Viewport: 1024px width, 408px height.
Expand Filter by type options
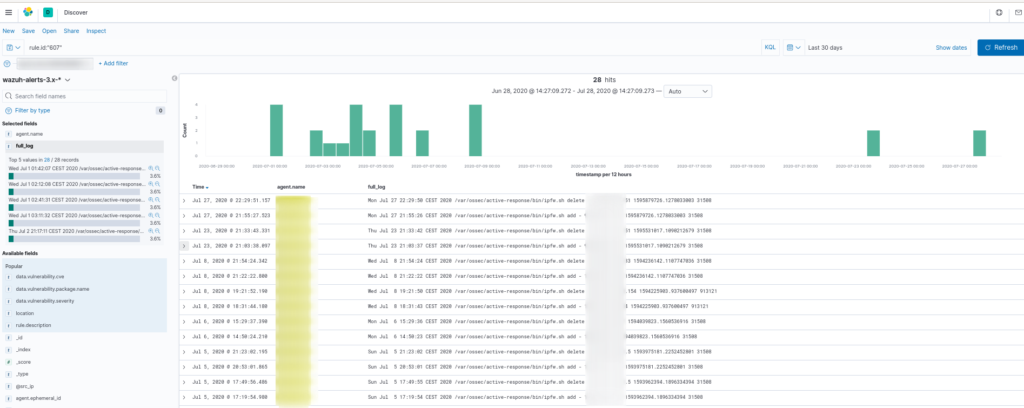[28, 110]
